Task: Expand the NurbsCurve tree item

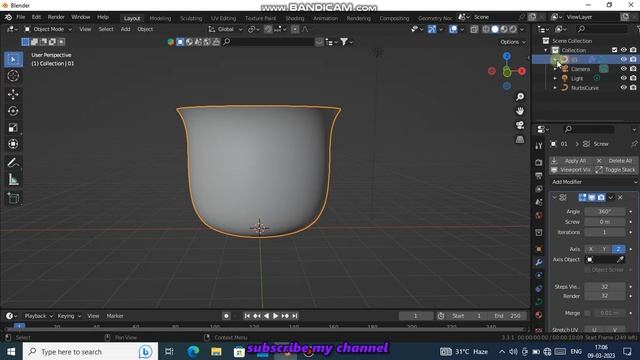Action: (x=555, y=88)
